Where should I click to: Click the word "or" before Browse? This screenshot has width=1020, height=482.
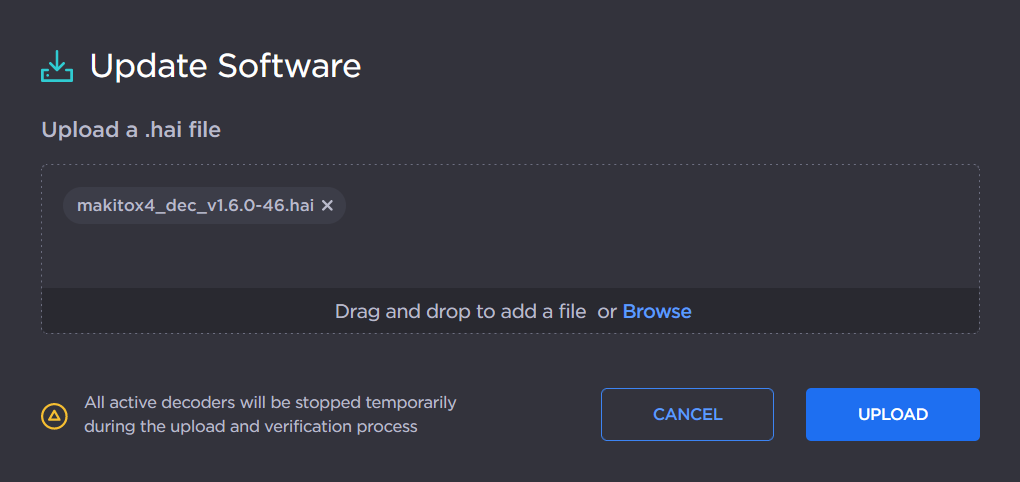[x=607, y=311]
